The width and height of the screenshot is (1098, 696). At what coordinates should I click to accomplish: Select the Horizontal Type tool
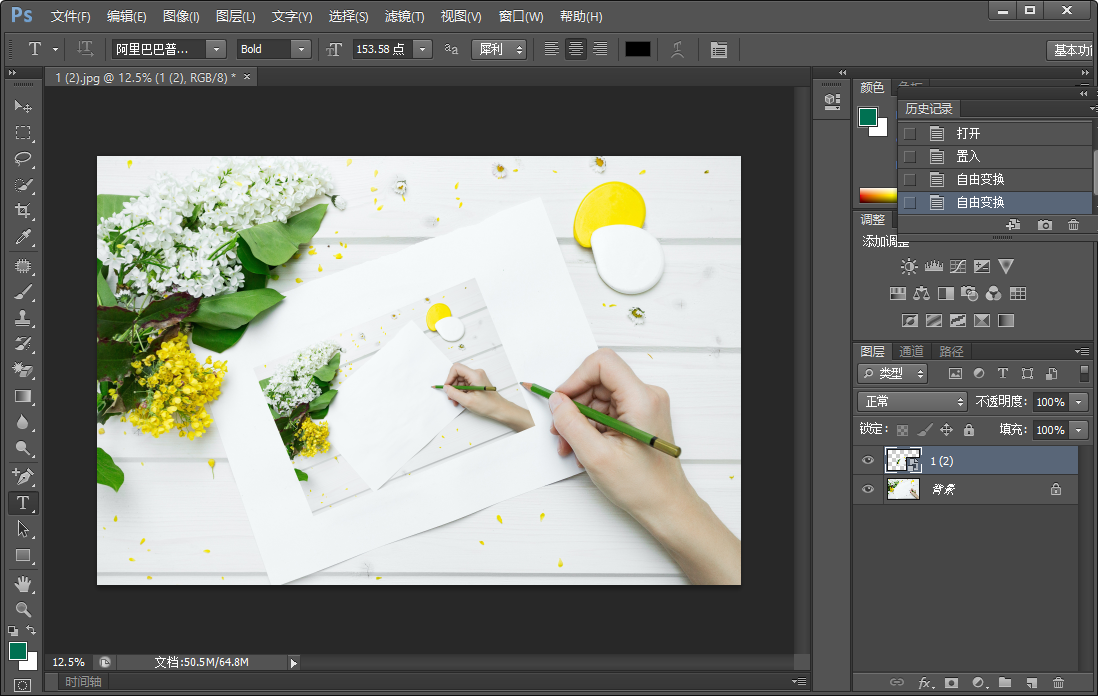click(x=23, y=503)
